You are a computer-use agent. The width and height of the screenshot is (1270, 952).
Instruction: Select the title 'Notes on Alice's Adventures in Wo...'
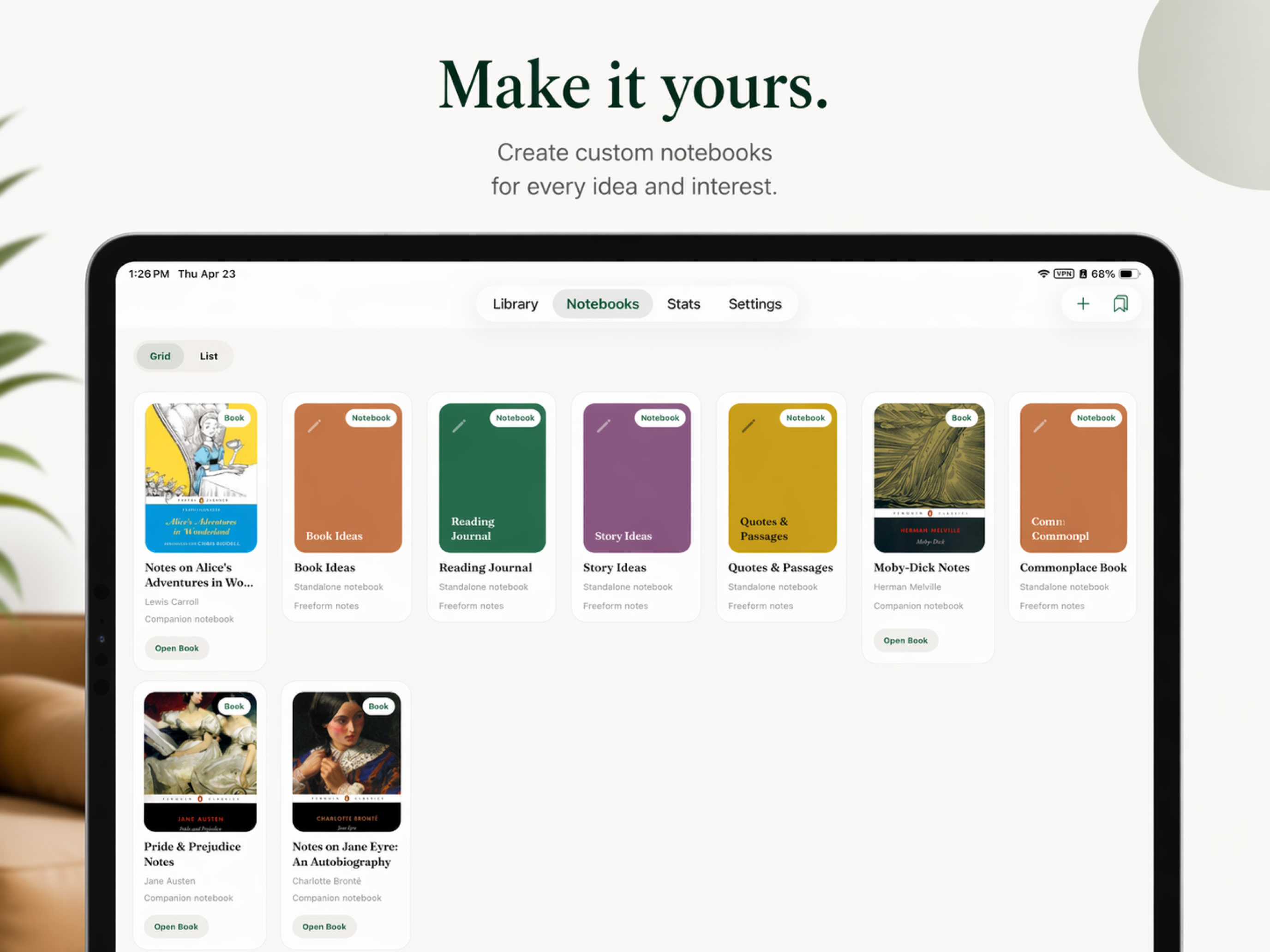pos(199,575)
